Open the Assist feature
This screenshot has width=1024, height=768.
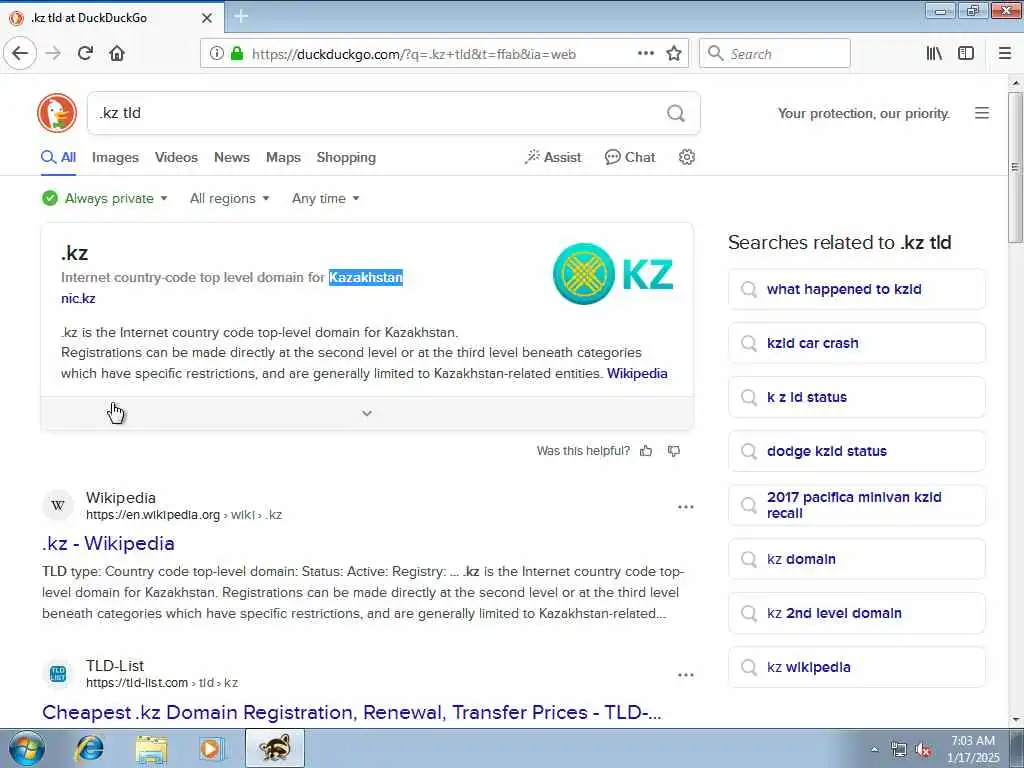[552, 157]
